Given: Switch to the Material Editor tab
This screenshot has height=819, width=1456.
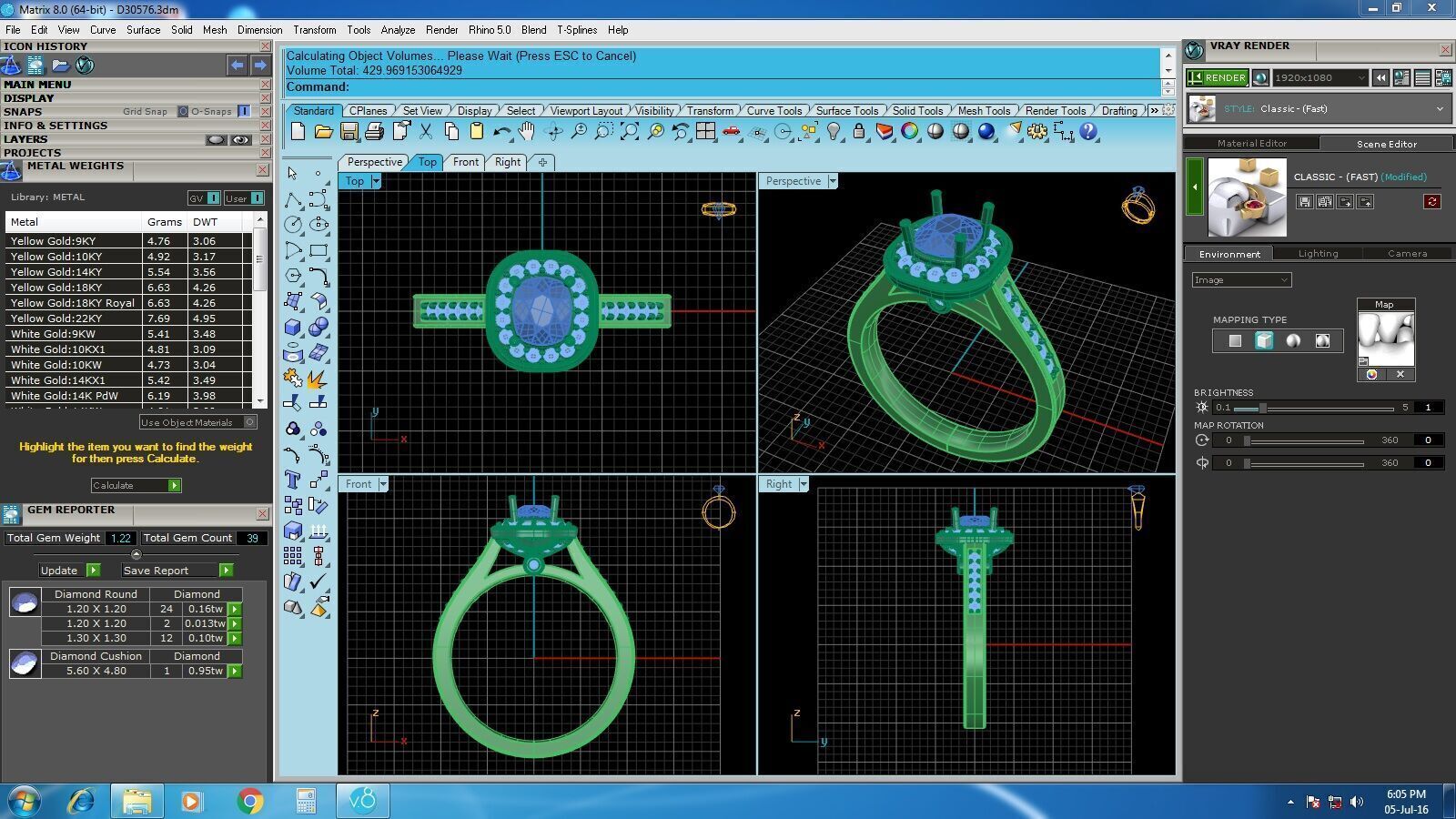Looking at the screenshot, I should [x=1252, y=144].
